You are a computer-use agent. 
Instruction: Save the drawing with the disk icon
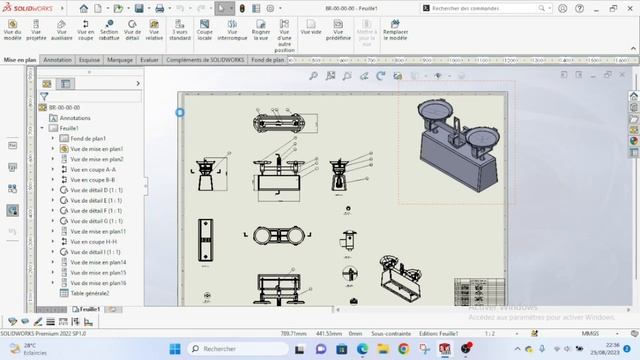tap(139, 8)
